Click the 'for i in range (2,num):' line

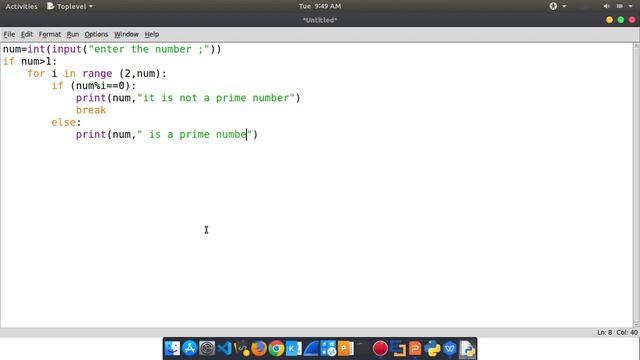97,74
